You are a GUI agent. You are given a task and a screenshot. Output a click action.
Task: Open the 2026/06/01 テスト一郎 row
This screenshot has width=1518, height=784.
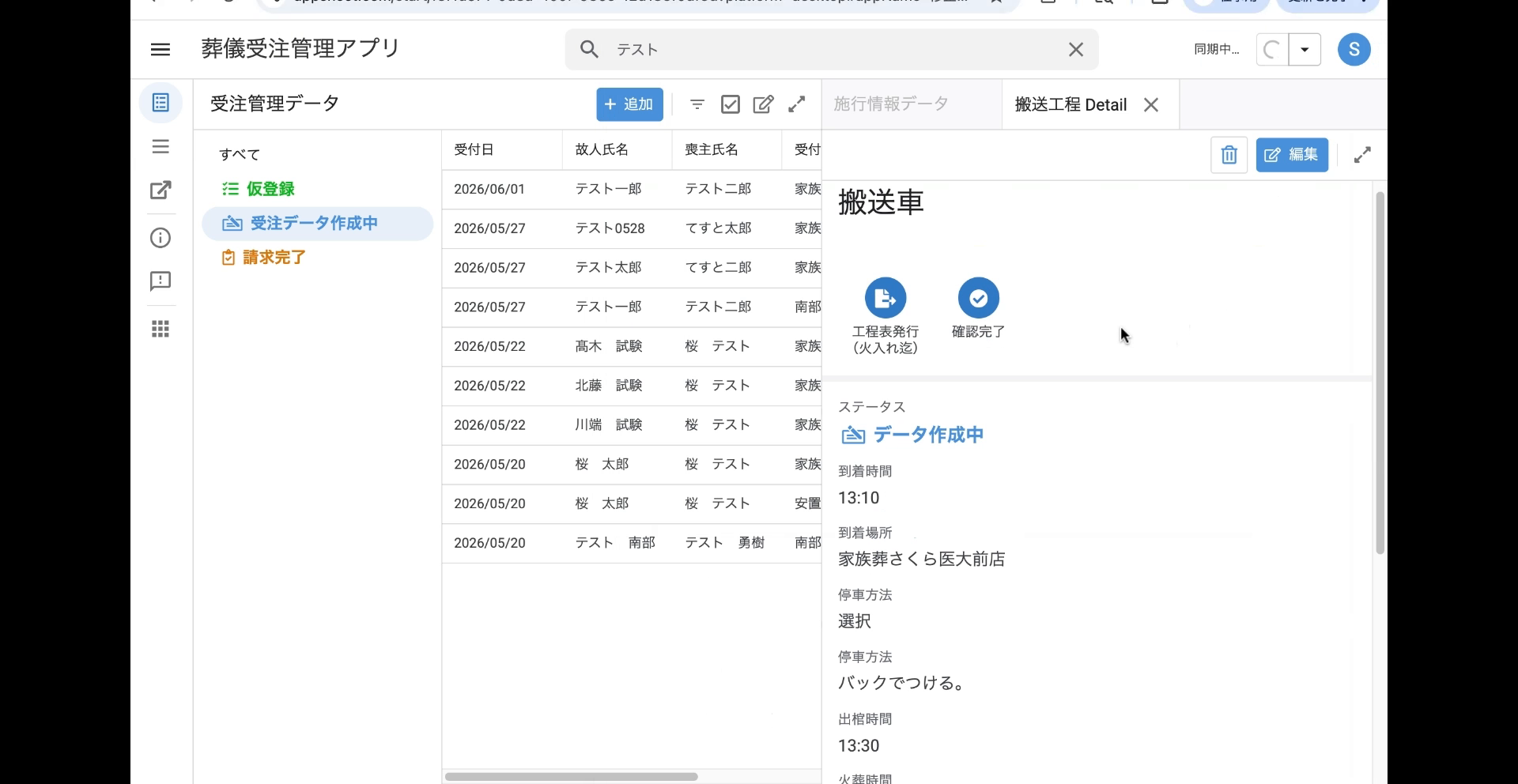point(632,190)
